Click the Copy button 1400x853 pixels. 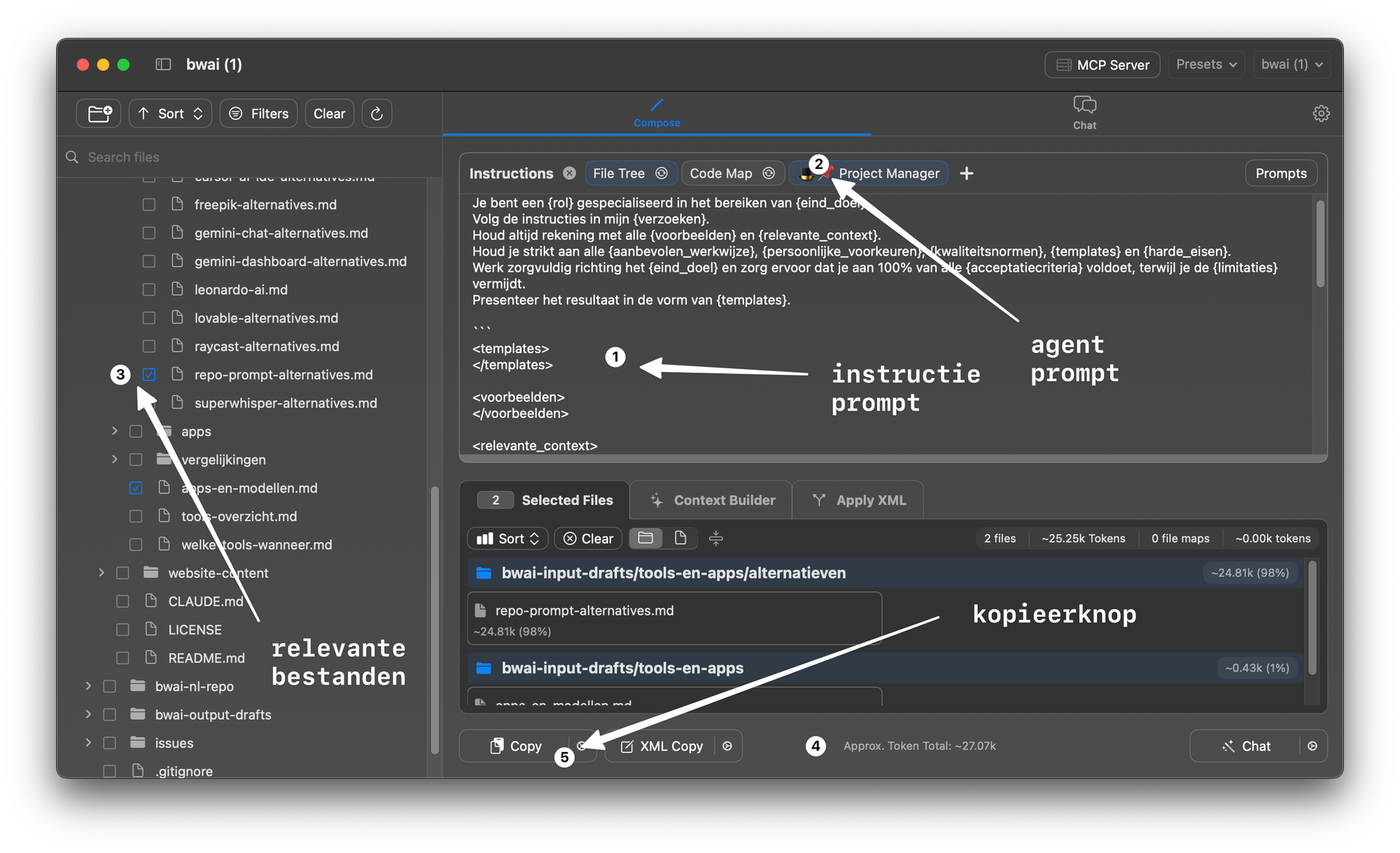tap(516, 746)
